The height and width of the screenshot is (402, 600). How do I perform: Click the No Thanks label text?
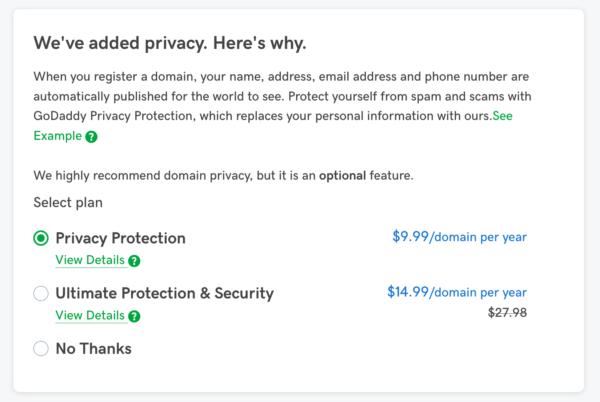click(x=94, y=348)
